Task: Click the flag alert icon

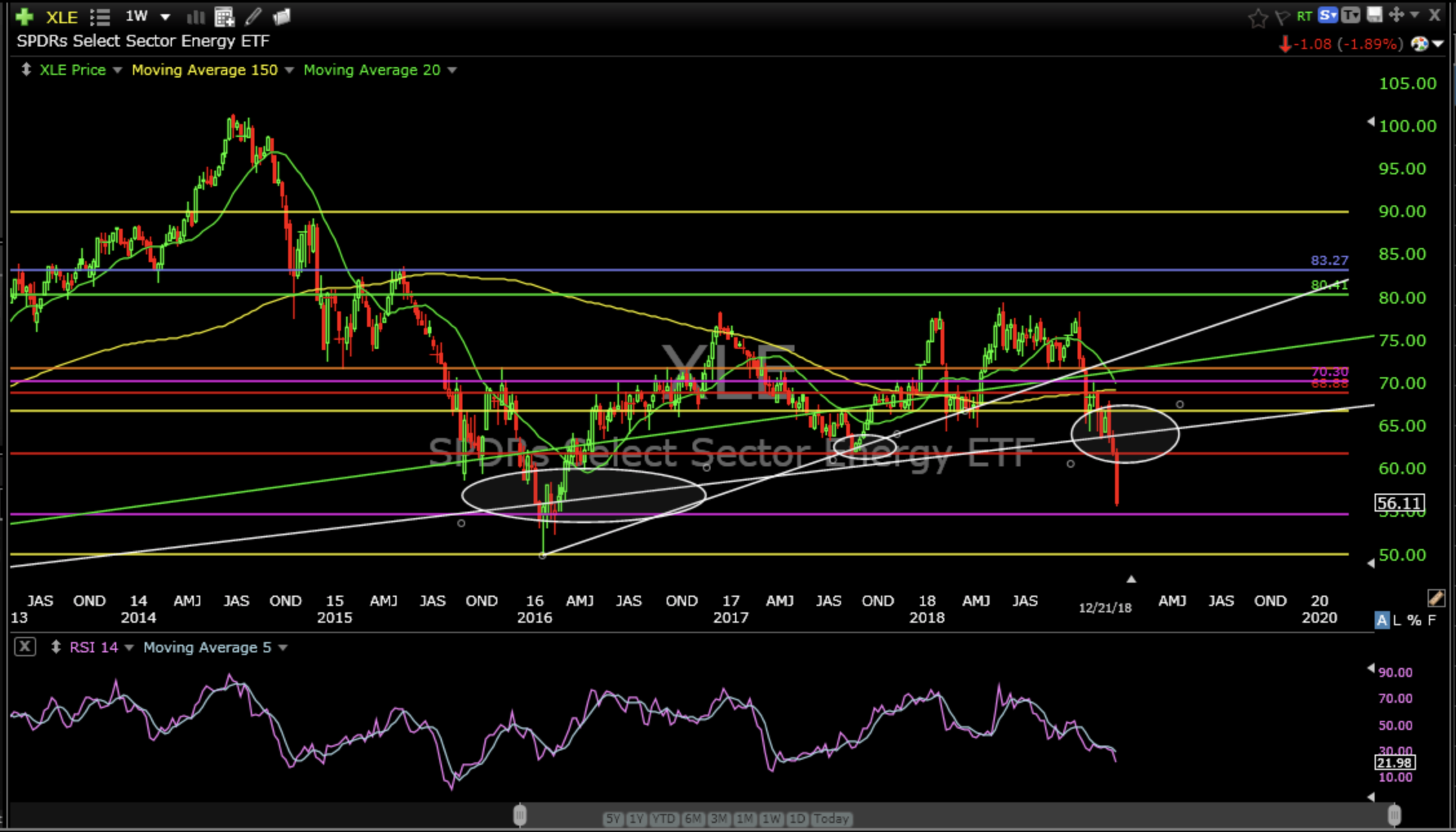Action: [1282, 17]
